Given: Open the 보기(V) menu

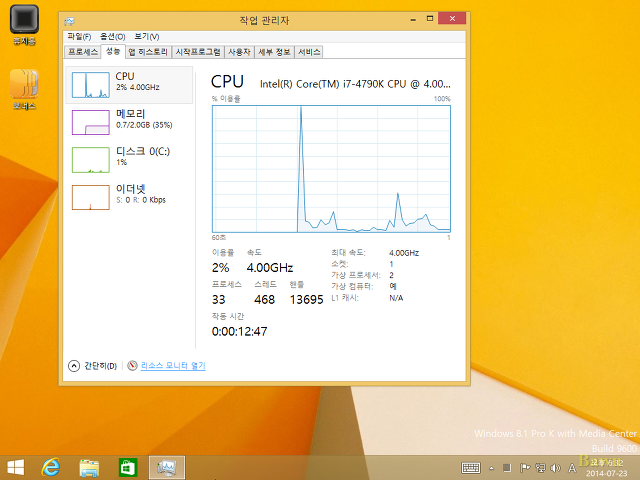Looking at the screenshot, I should pyautogui.click(x=147, y=37).
